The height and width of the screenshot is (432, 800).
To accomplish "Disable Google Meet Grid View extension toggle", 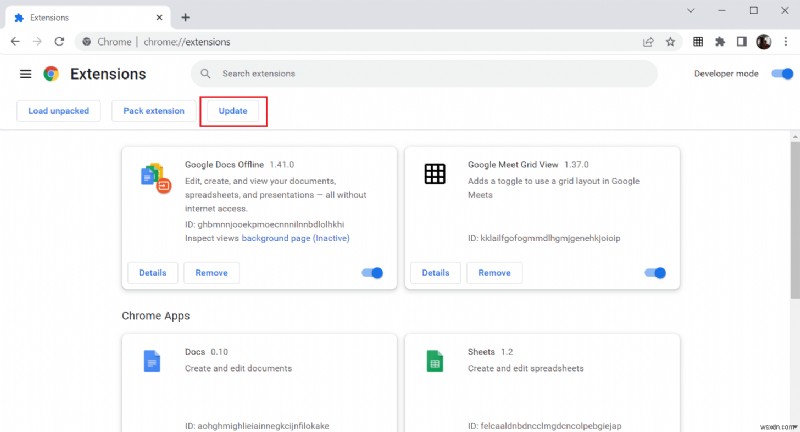I will pos(655,272).
